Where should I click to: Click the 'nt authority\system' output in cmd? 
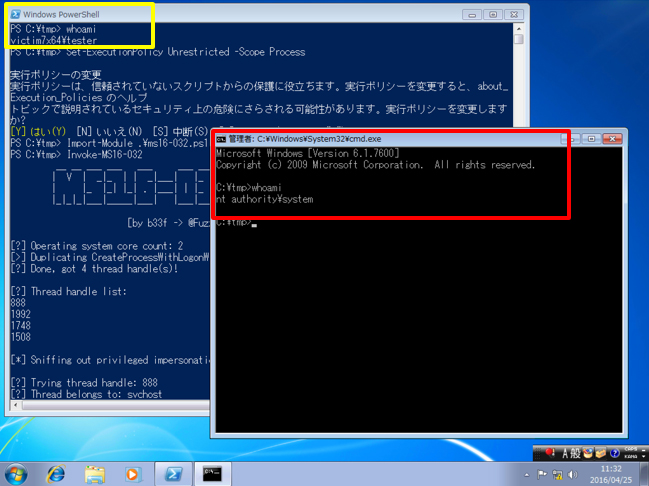pyautogui.click(x=264, y=200)
